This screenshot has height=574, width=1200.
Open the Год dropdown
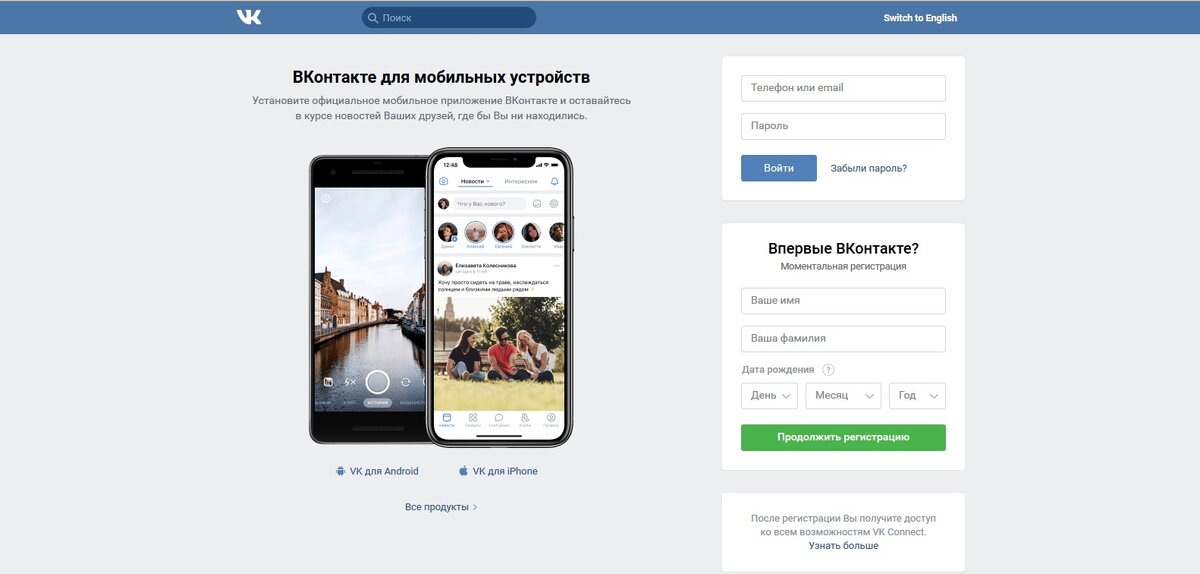[917, 396]
